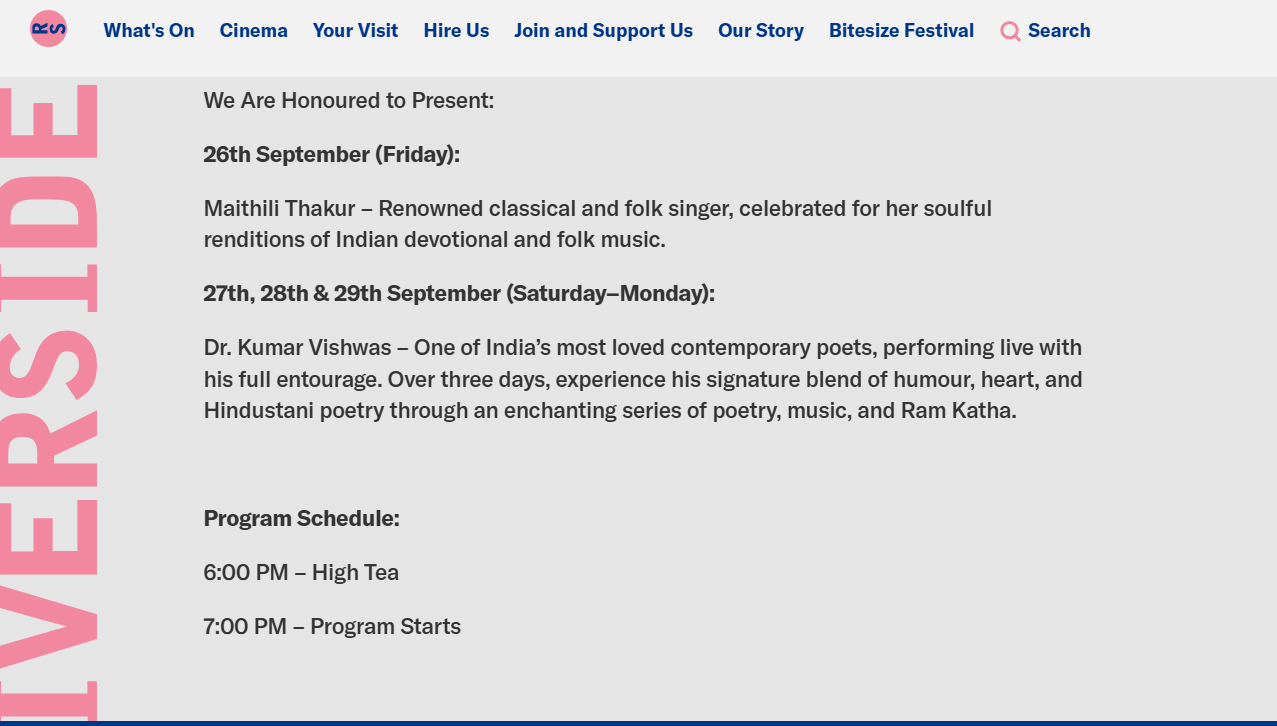Screen dimensions: 1277x726
Task: Click the dark blue bar at page bottom
Action: [x=638, y=722]
